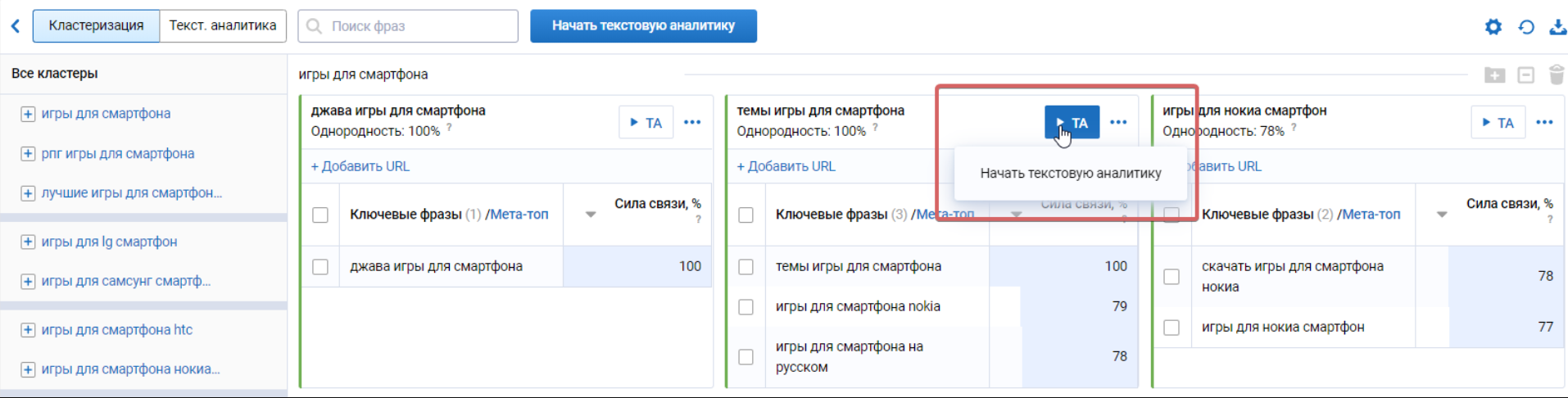Toggle select-all checkbox in джава игры card
This screenshot has height=398, width=1568.
pyautogui.click(x=320, y=215)
